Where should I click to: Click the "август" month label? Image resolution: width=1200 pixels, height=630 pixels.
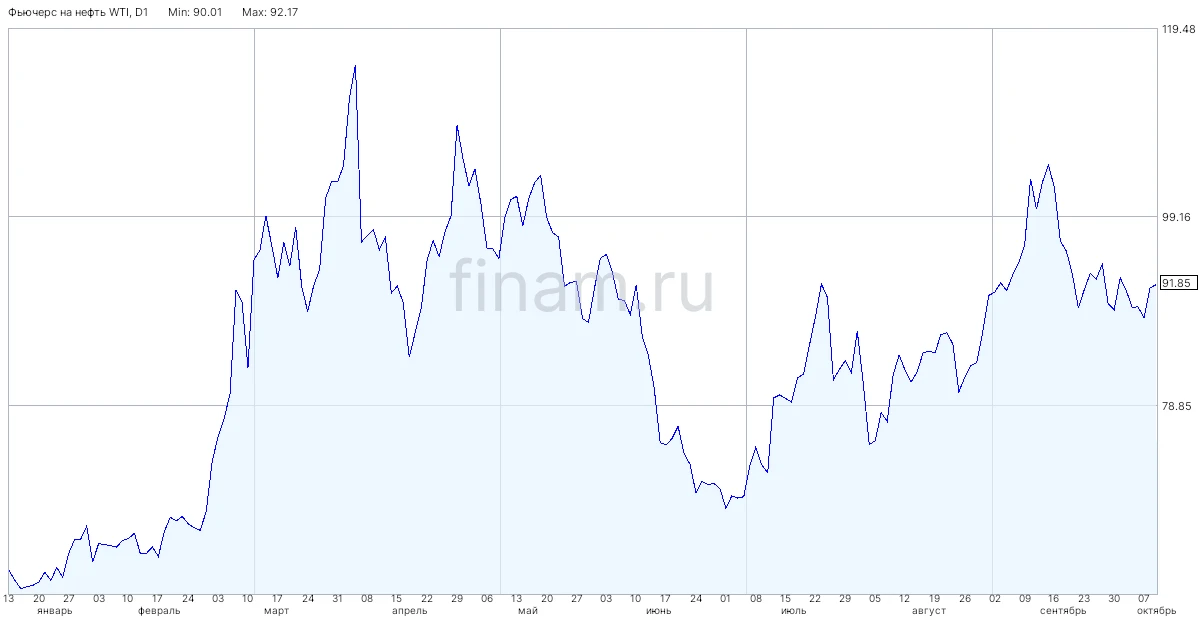click(x=929, y=610)
